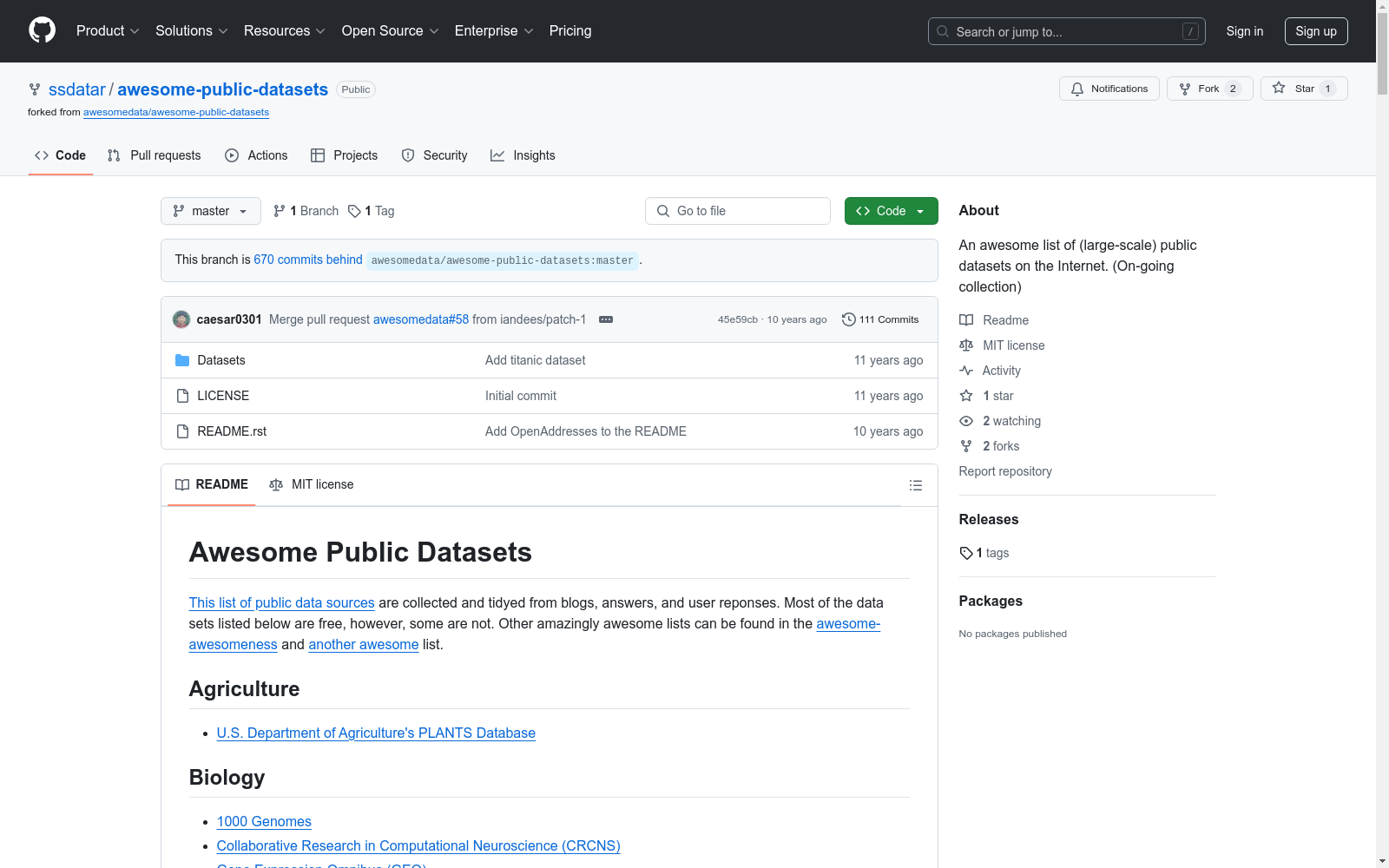1389x868 pixels.
Task: Switch to the Actions tab
Action: click(256, 155)
